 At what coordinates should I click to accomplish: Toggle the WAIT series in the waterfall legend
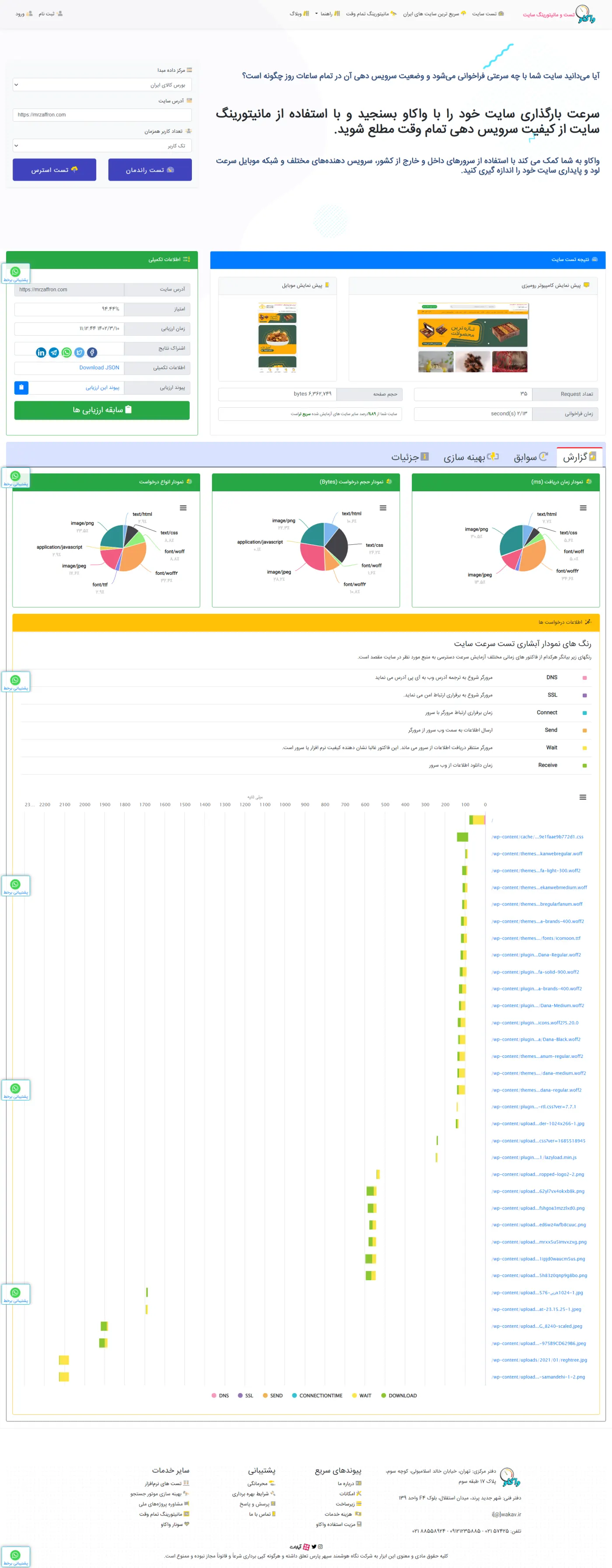[362, 1396]
